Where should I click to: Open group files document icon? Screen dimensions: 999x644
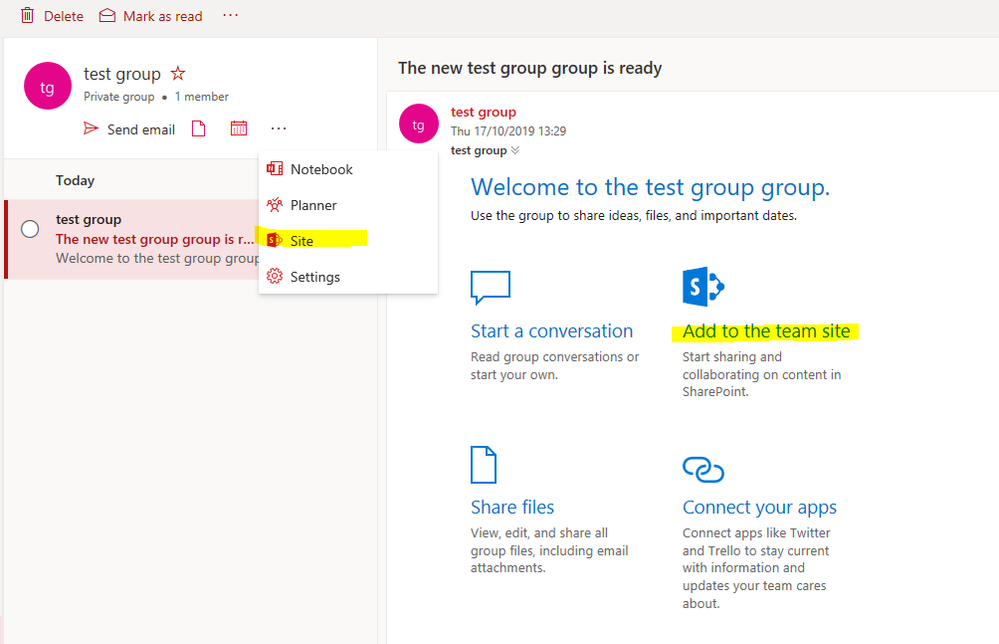coord(199,129)
